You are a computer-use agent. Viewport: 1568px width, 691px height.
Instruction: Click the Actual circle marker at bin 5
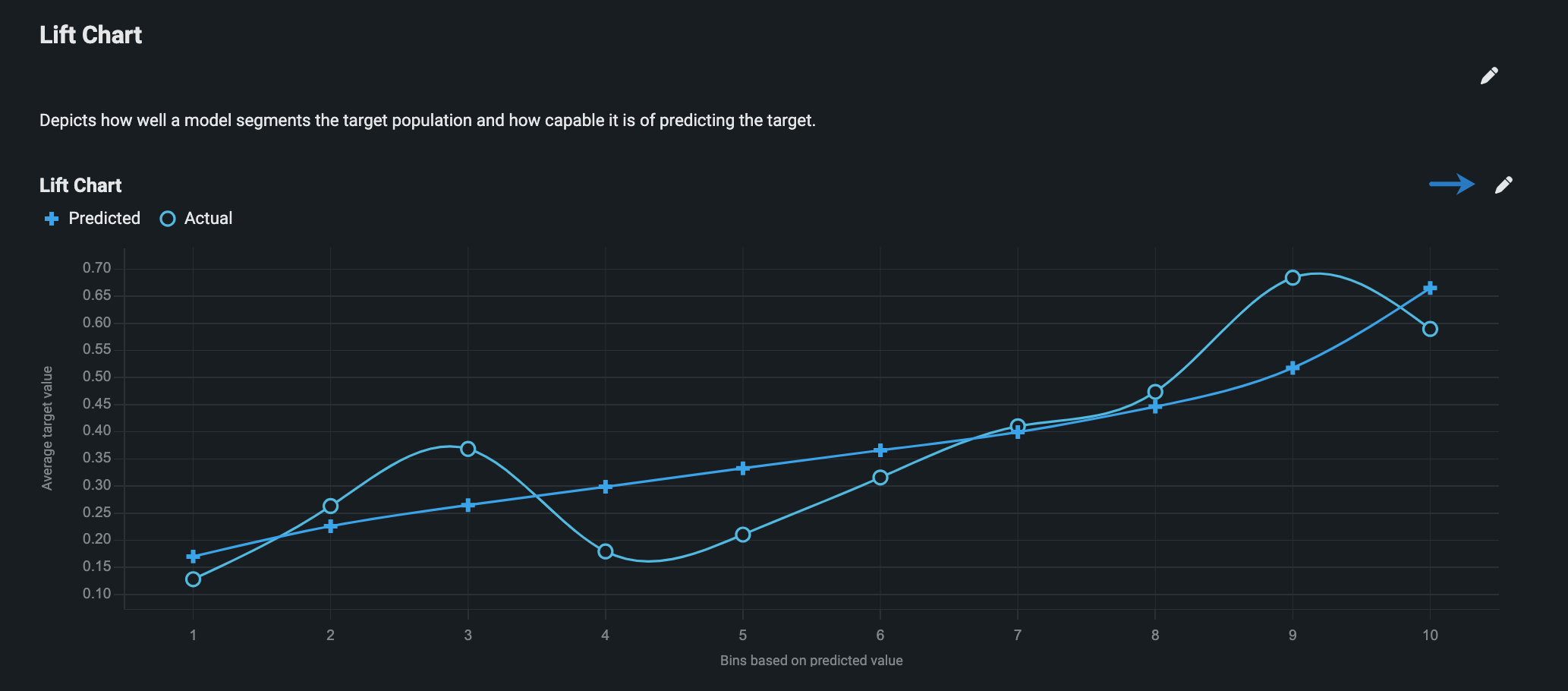(x=743, y=535)
